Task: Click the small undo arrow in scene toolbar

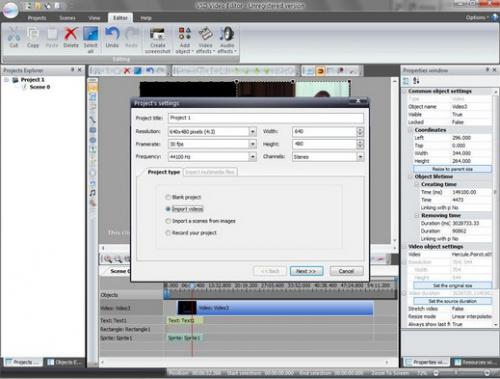Action: point(150,71)
